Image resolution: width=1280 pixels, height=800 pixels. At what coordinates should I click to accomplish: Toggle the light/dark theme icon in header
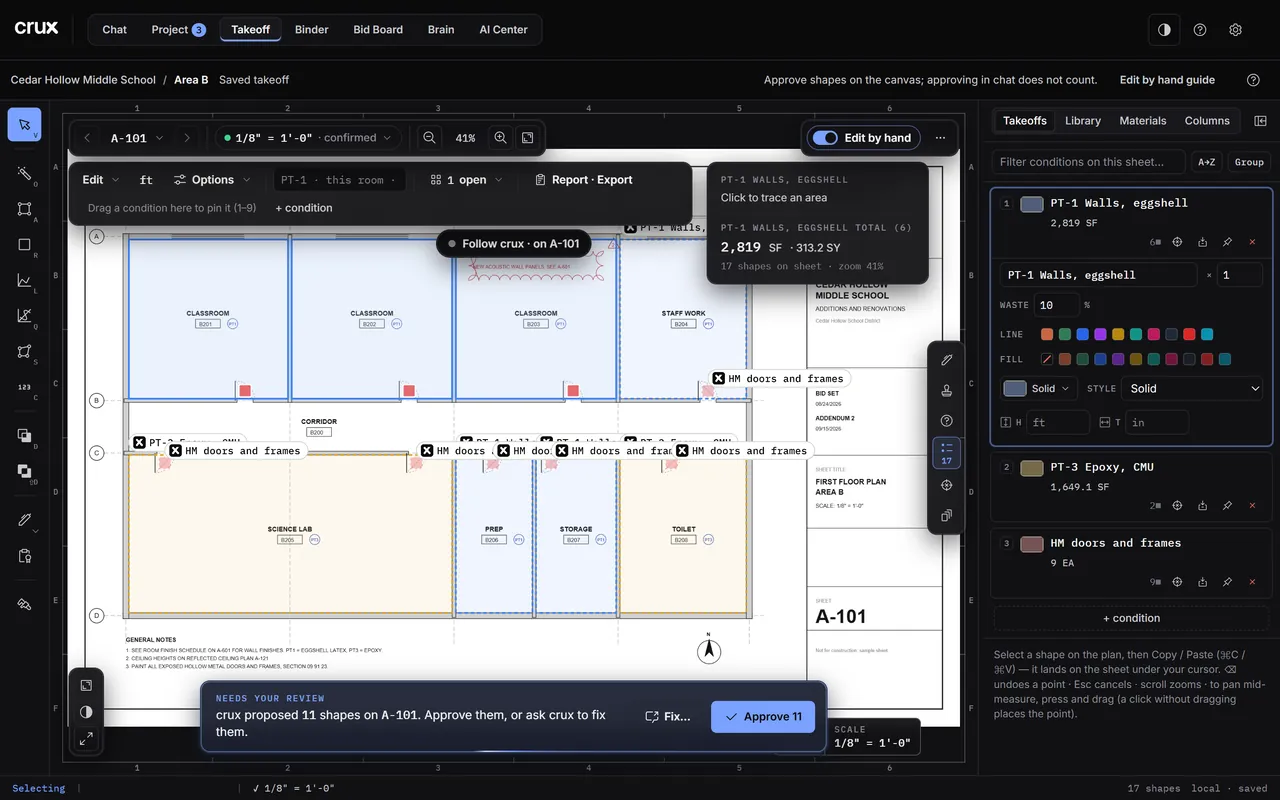tap(1164, 30)
